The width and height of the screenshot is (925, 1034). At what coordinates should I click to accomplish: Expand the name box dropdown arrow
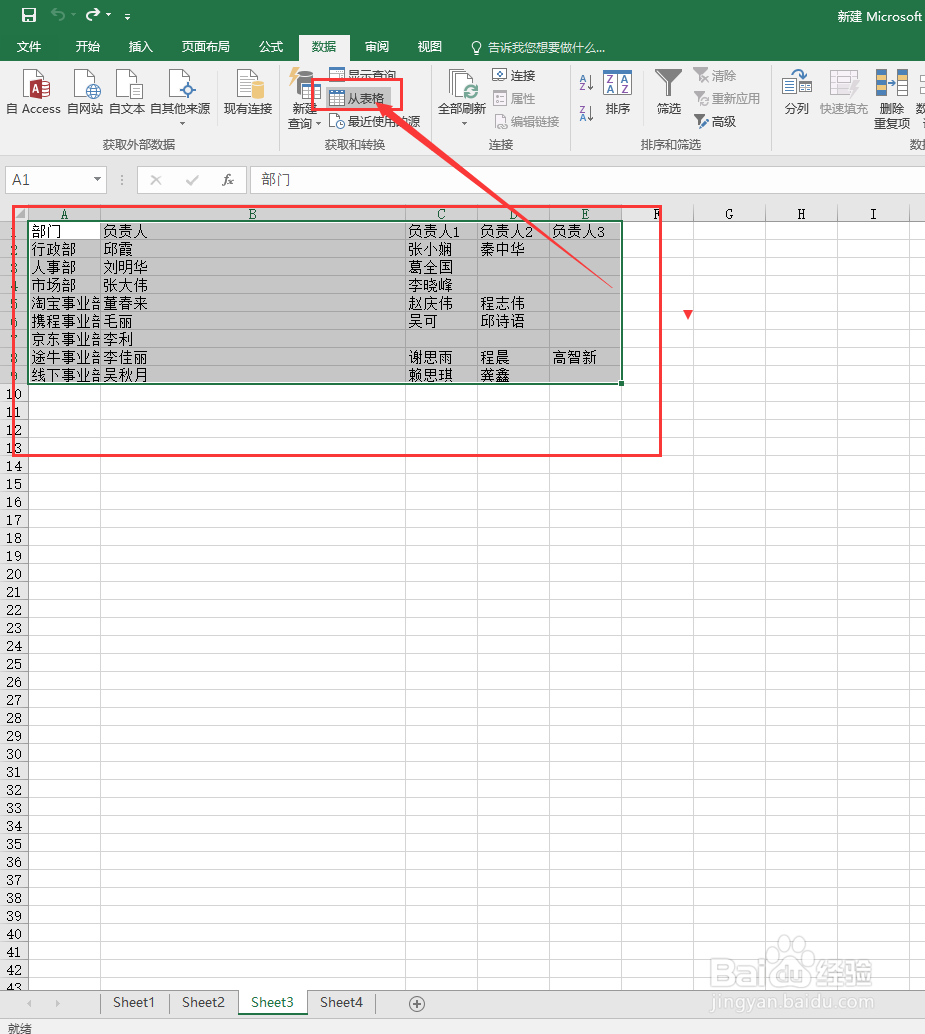click(x=98, y=180)
